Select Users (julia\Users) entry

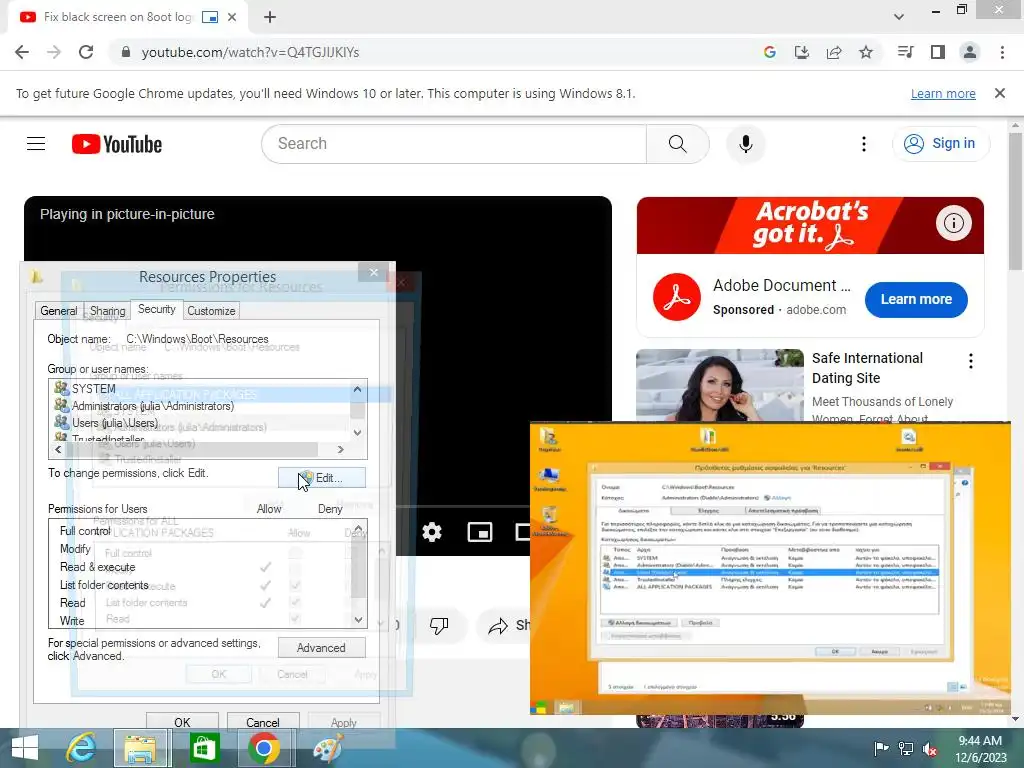pos(114,423)
